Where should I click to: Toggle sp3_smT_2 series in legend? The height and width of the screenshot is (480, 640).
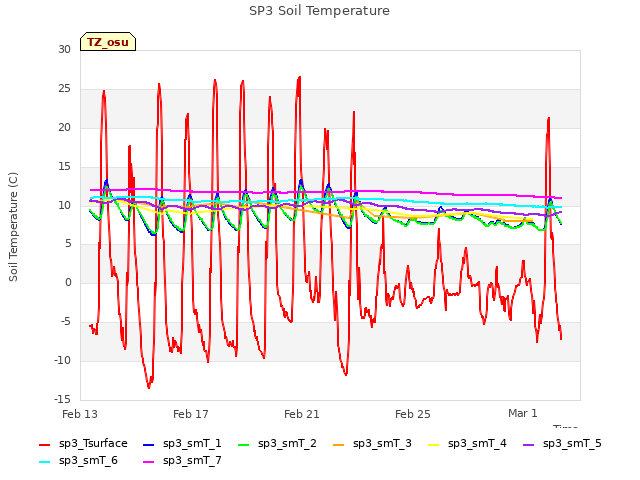click(x=277, y=443)
